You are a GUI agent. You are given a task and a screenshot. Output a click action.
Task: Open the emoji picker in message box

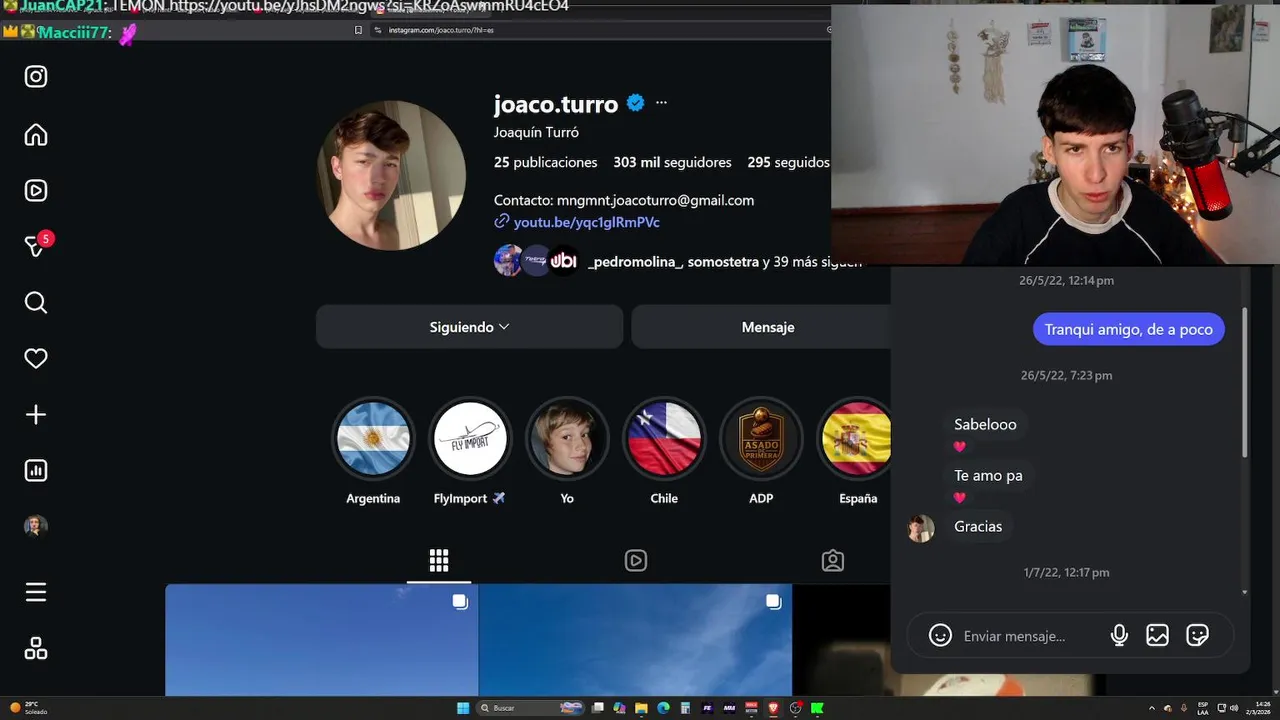pos(940,635)
